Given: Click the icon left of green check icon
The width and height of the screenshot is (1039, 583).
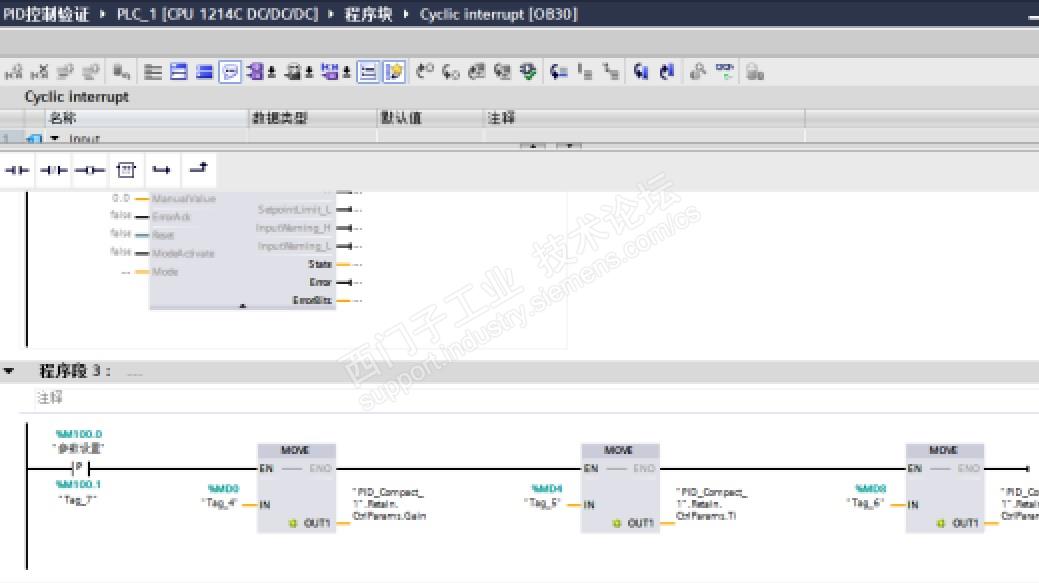Looking at the screenshot, I should point(502,72).
